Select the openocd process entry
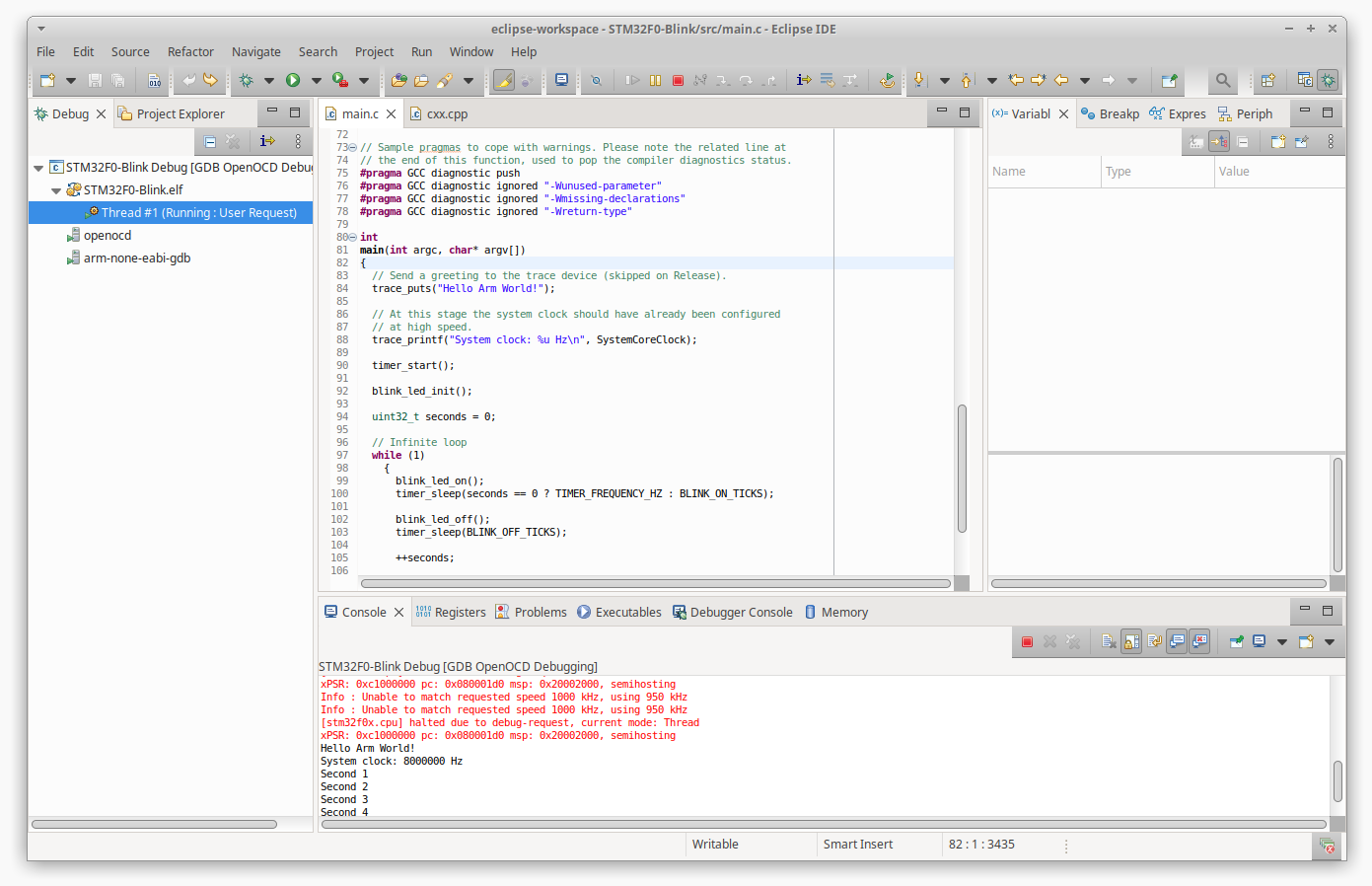 108,235
